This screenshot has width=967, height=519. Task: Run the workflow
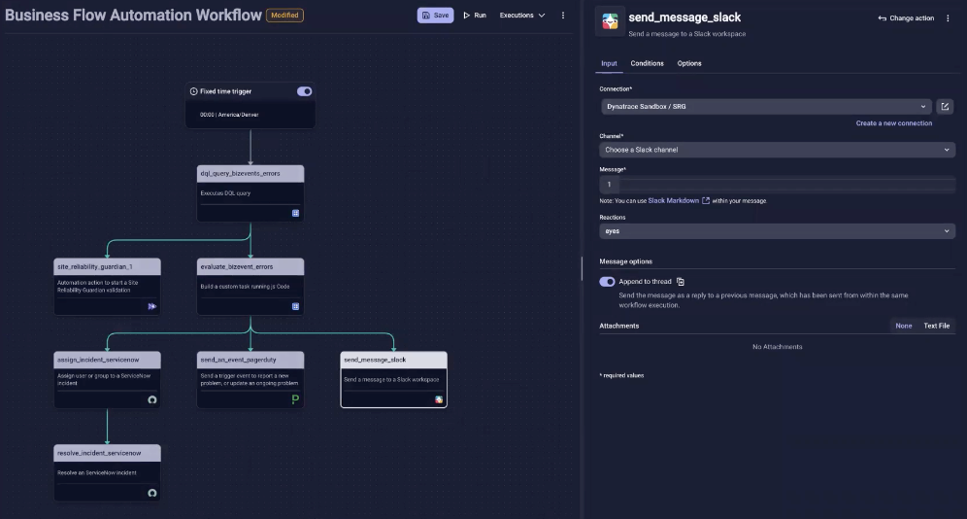[x=475, y=15]
